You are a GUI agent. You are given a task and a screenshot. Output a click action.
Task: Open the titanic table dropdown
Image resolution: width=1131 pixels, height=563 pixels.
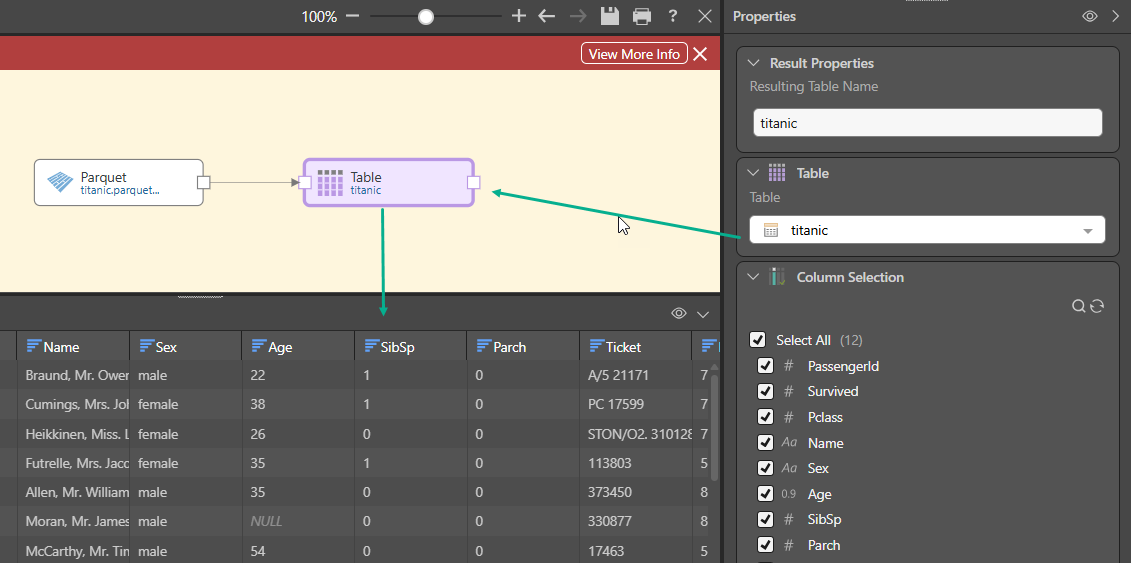point(928,230)
